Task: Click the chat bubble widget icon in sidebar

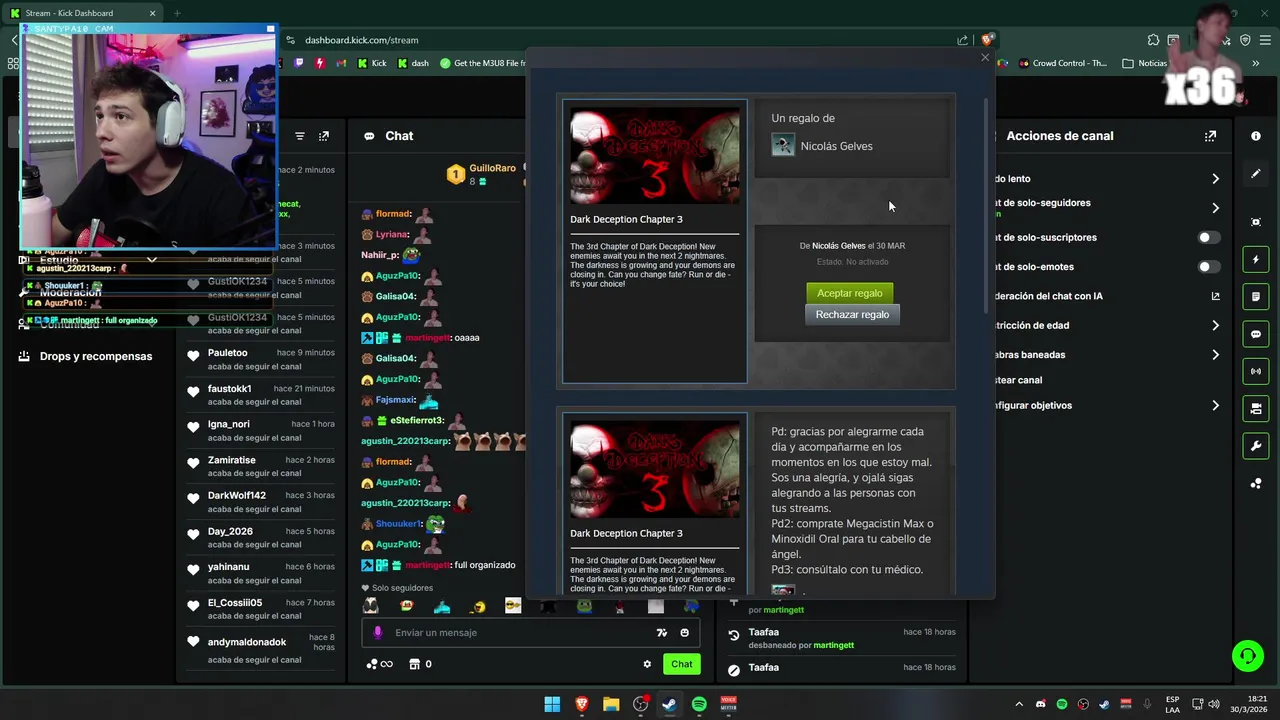Action: [x=1256, y=334]
